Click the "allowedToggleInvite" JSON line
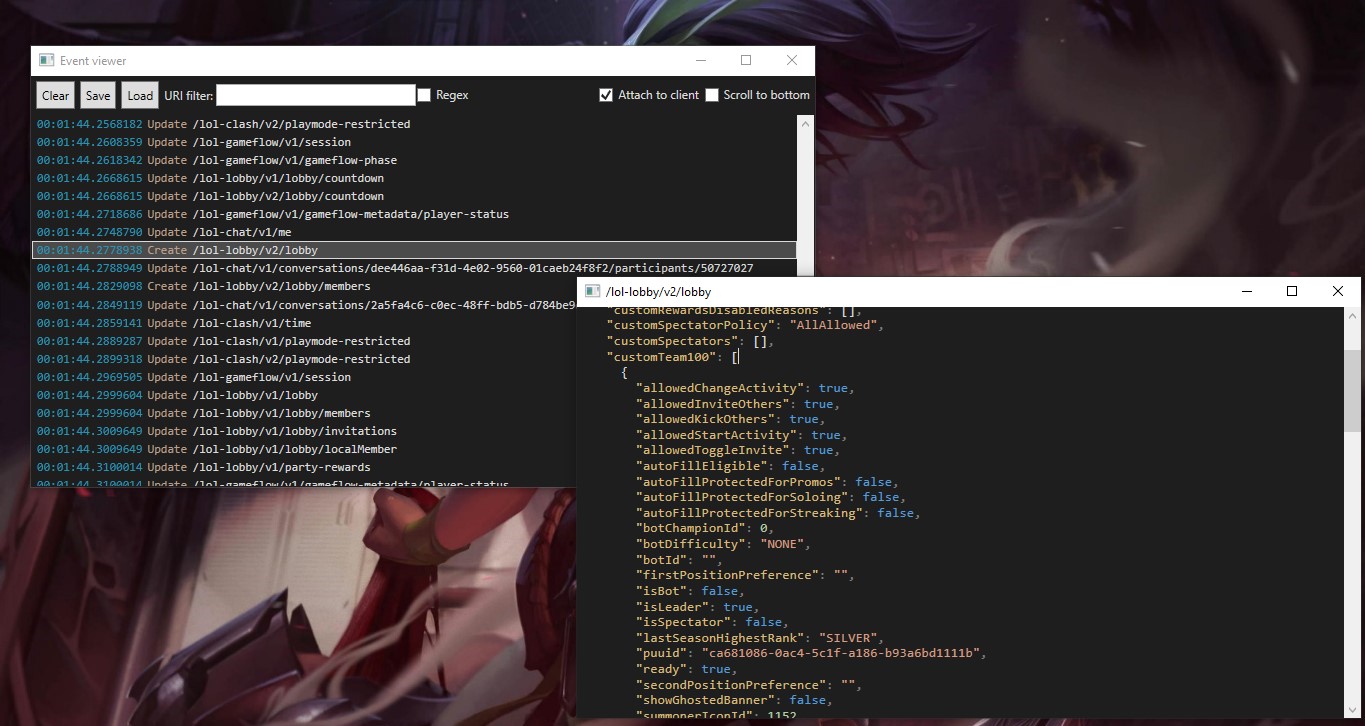Image resolution: width=1365 pixels, height=726 pixels. tap(738, 450)
